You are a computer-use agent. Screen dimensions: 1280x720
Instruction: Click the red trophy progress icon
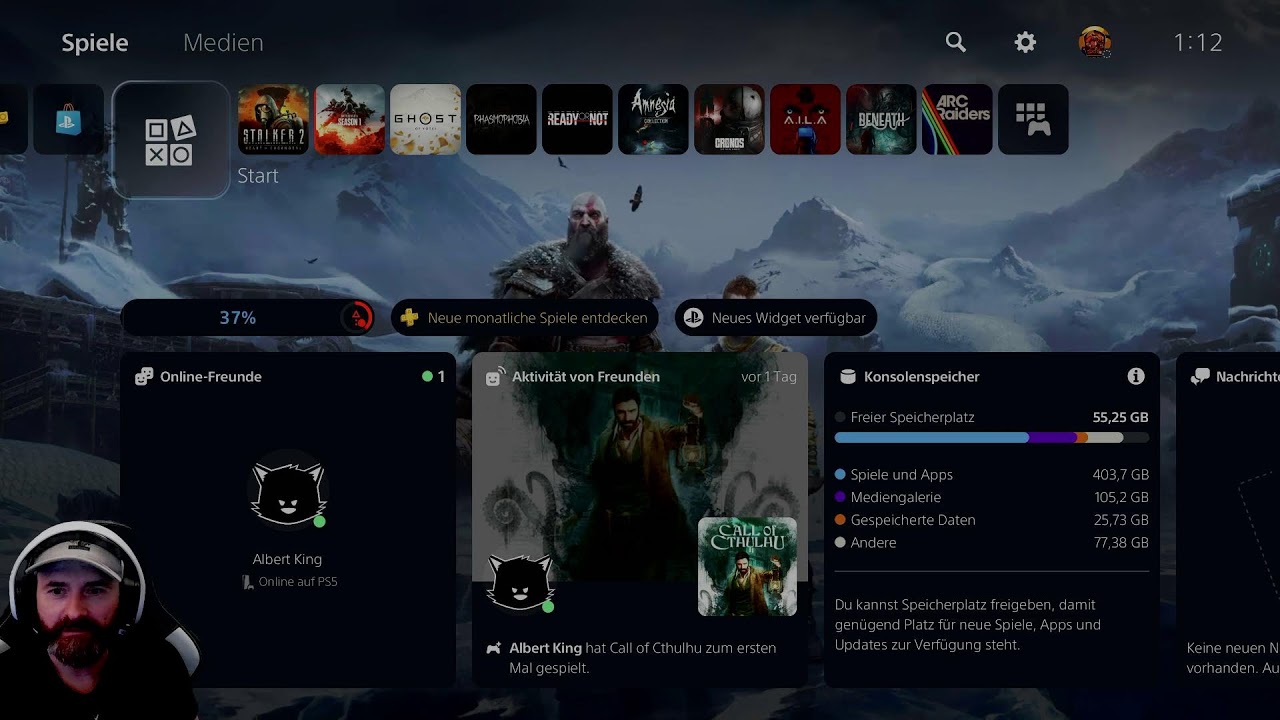pyautogui.click(x=357, y=318)
